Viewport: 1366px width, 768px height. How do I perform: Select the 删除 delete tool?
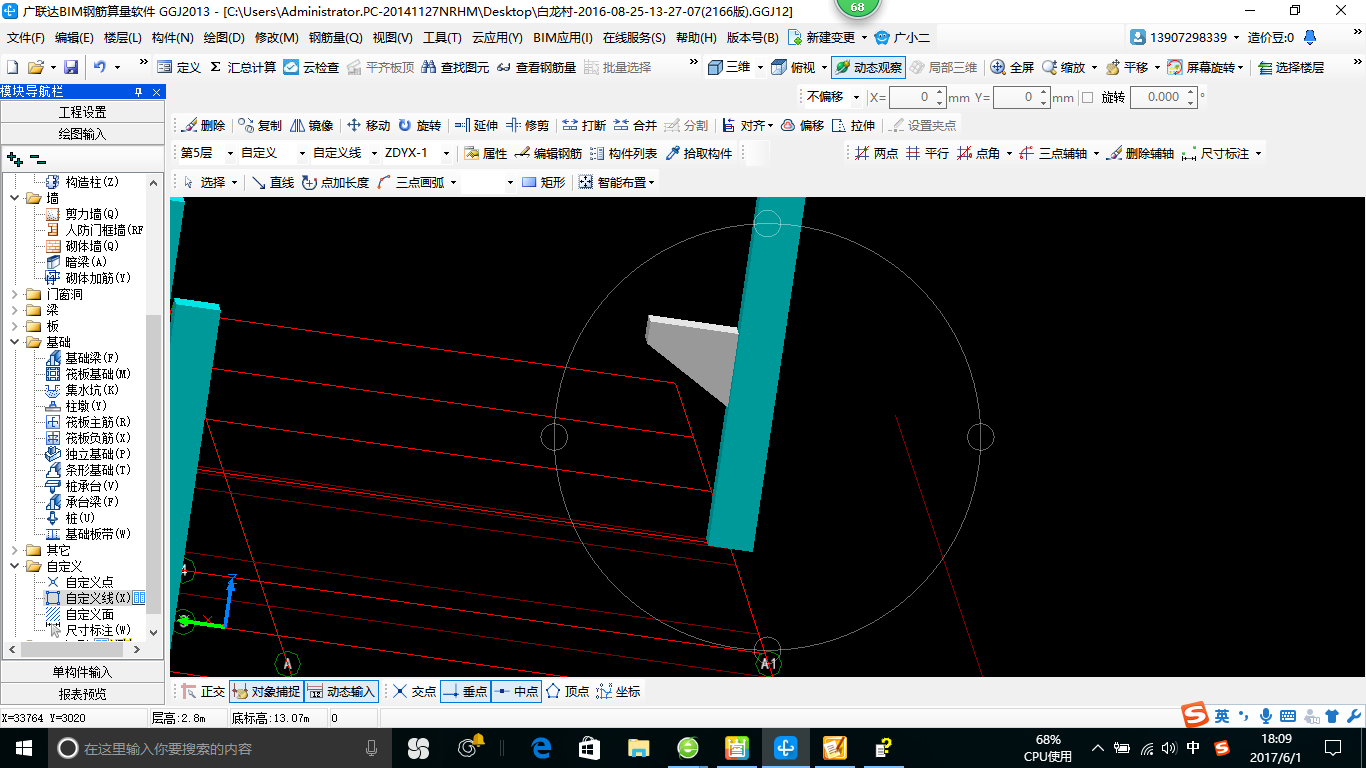[203, 125]
